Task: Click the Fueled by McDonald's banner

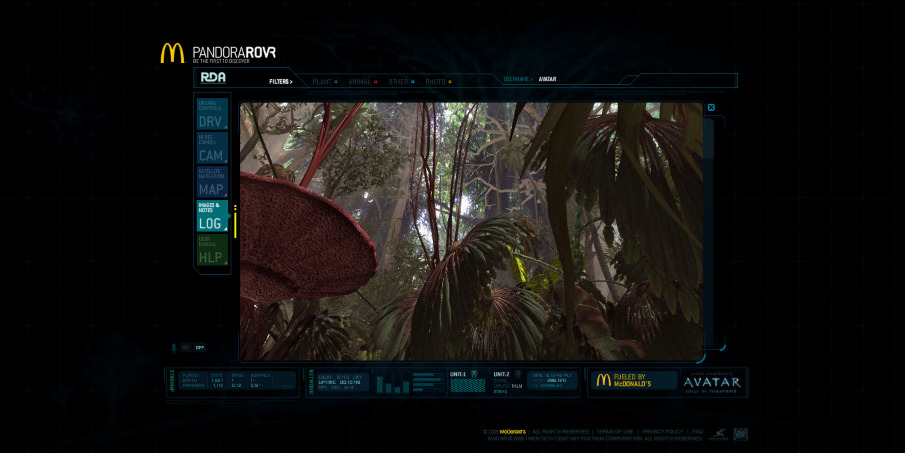Action: pyautogui.click(x=633, y=381)
